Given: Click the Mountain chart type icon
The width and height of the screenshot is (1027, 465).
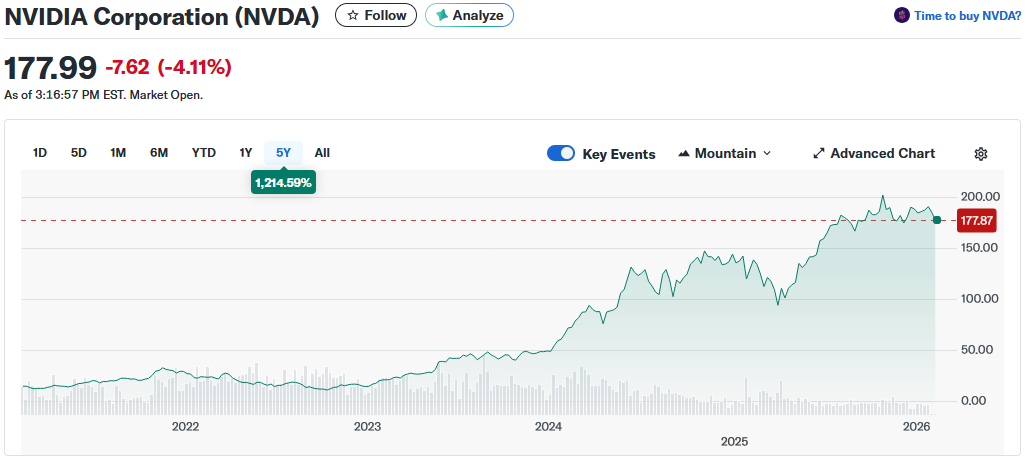Looking at the screenshot, I should 684,154.
